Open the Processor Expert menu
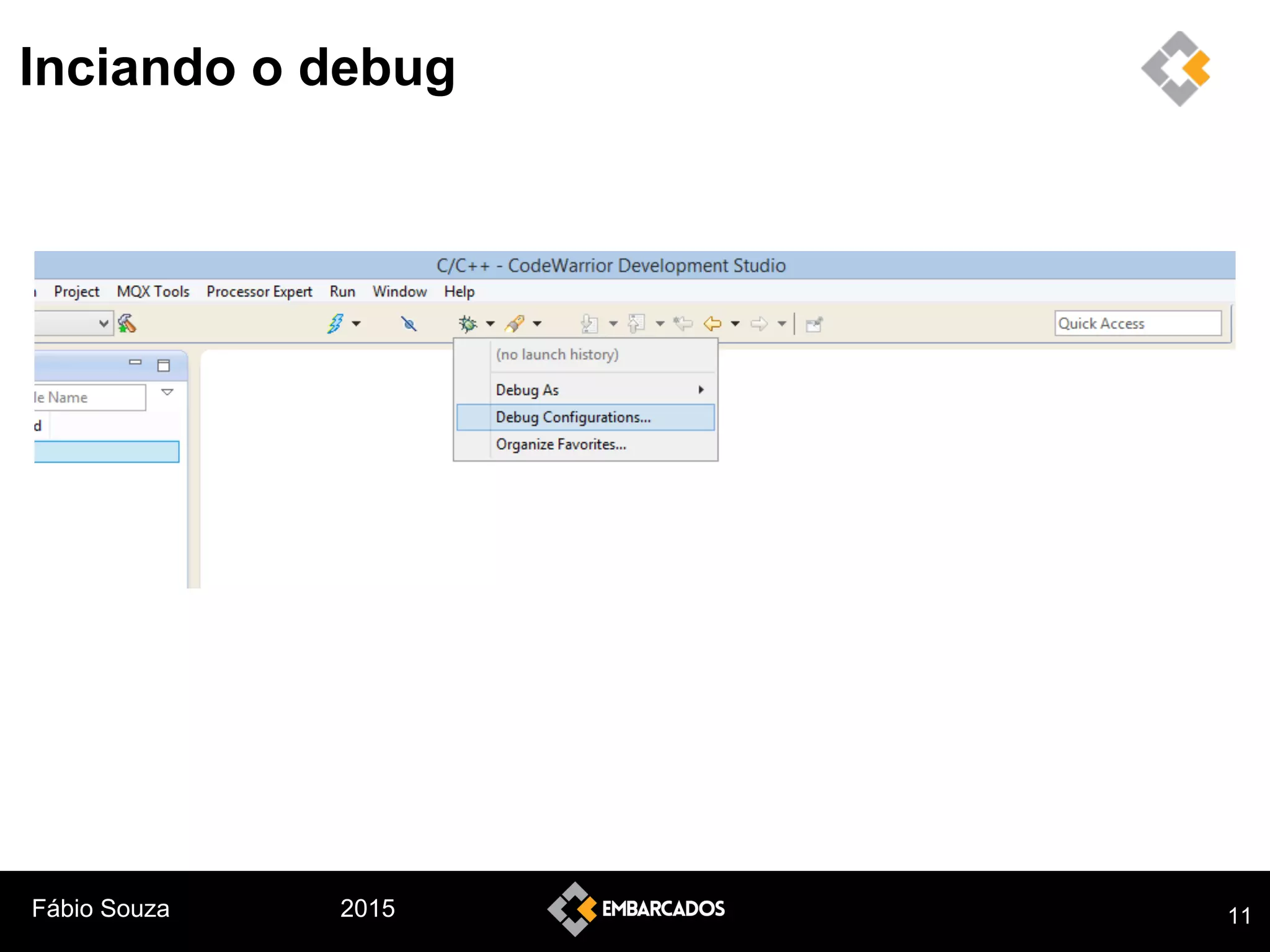Viewport: 1270px width, 952px height. [259, 291]
